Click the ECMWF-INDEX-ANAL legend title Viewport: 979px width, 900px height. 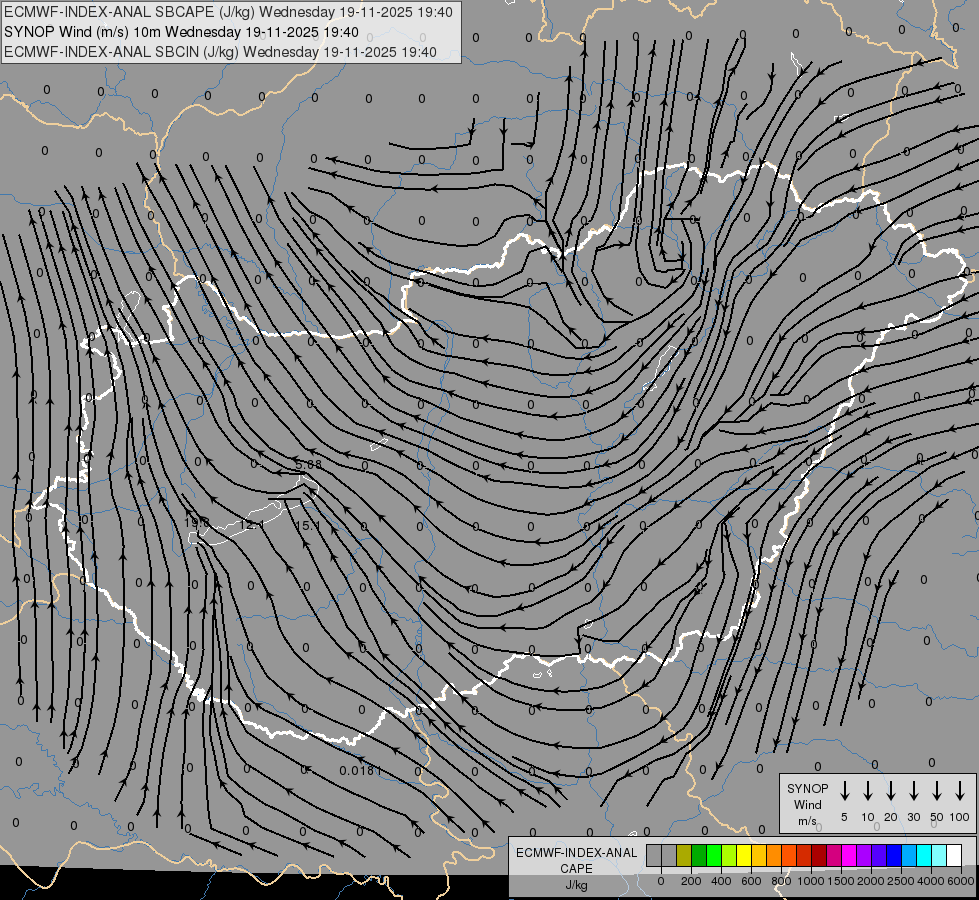point(576,853)
